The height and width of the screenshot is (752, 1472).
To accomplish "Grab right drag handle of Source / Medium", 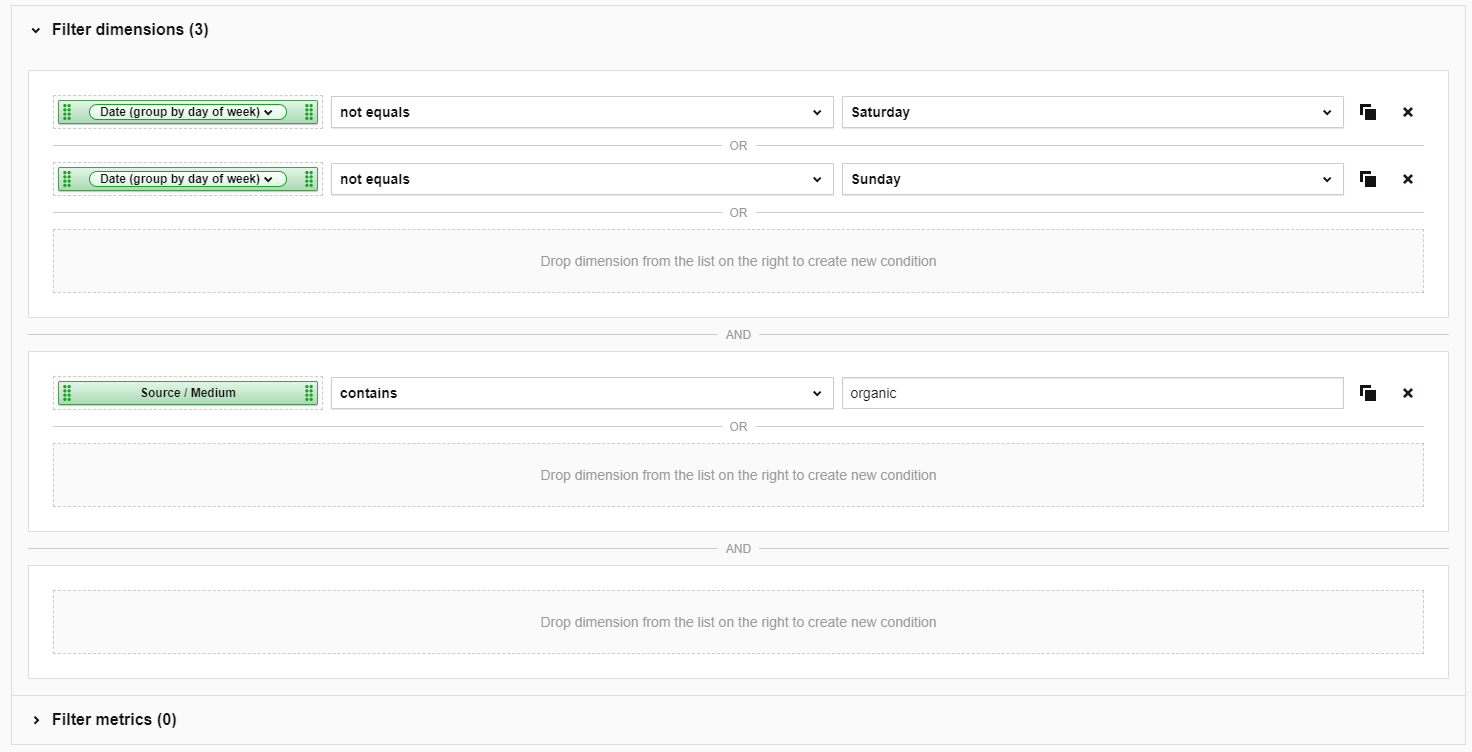I will click(309, 393).
